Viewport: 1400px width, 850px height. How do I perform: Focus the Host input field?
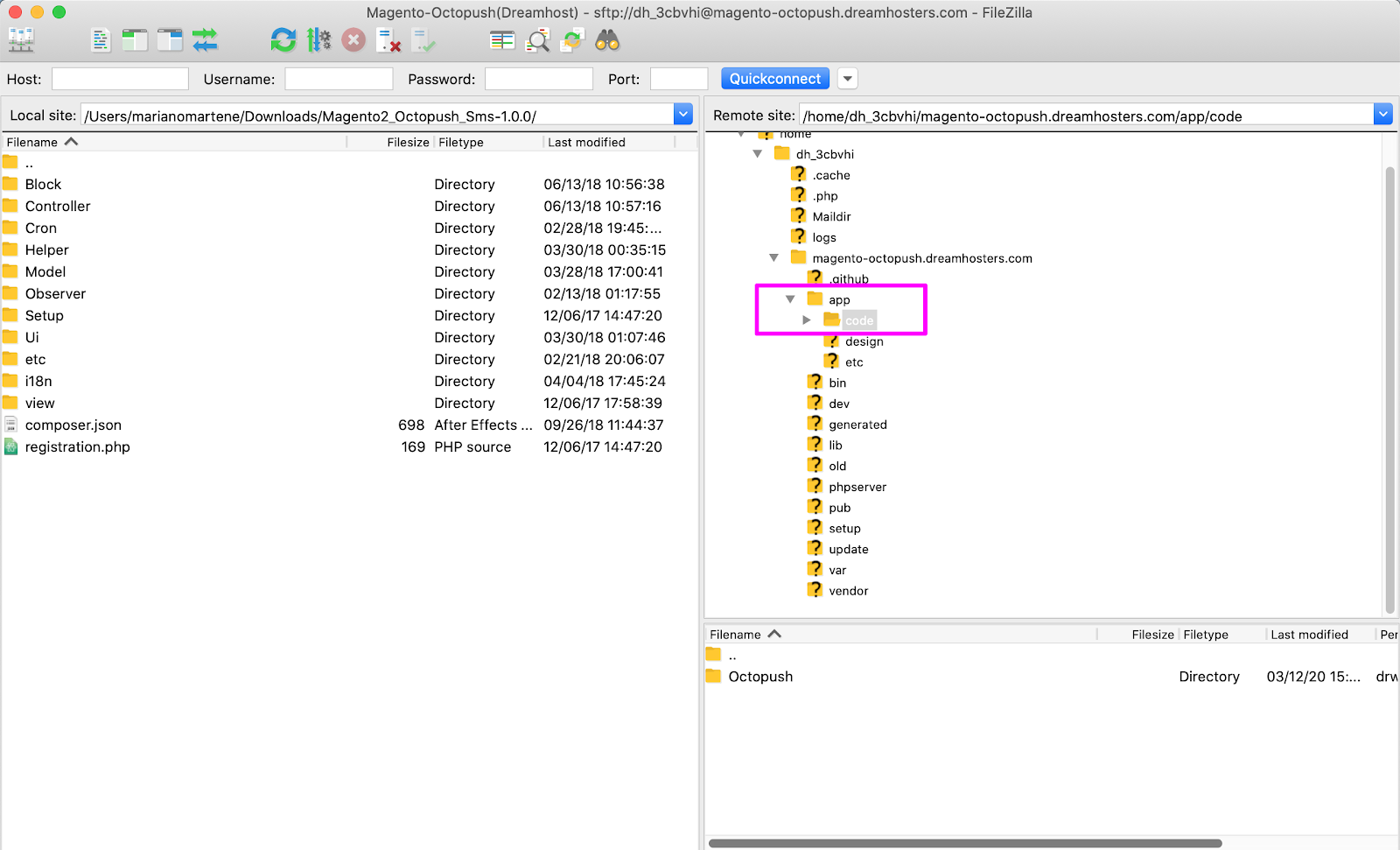(x=120, y=79)
